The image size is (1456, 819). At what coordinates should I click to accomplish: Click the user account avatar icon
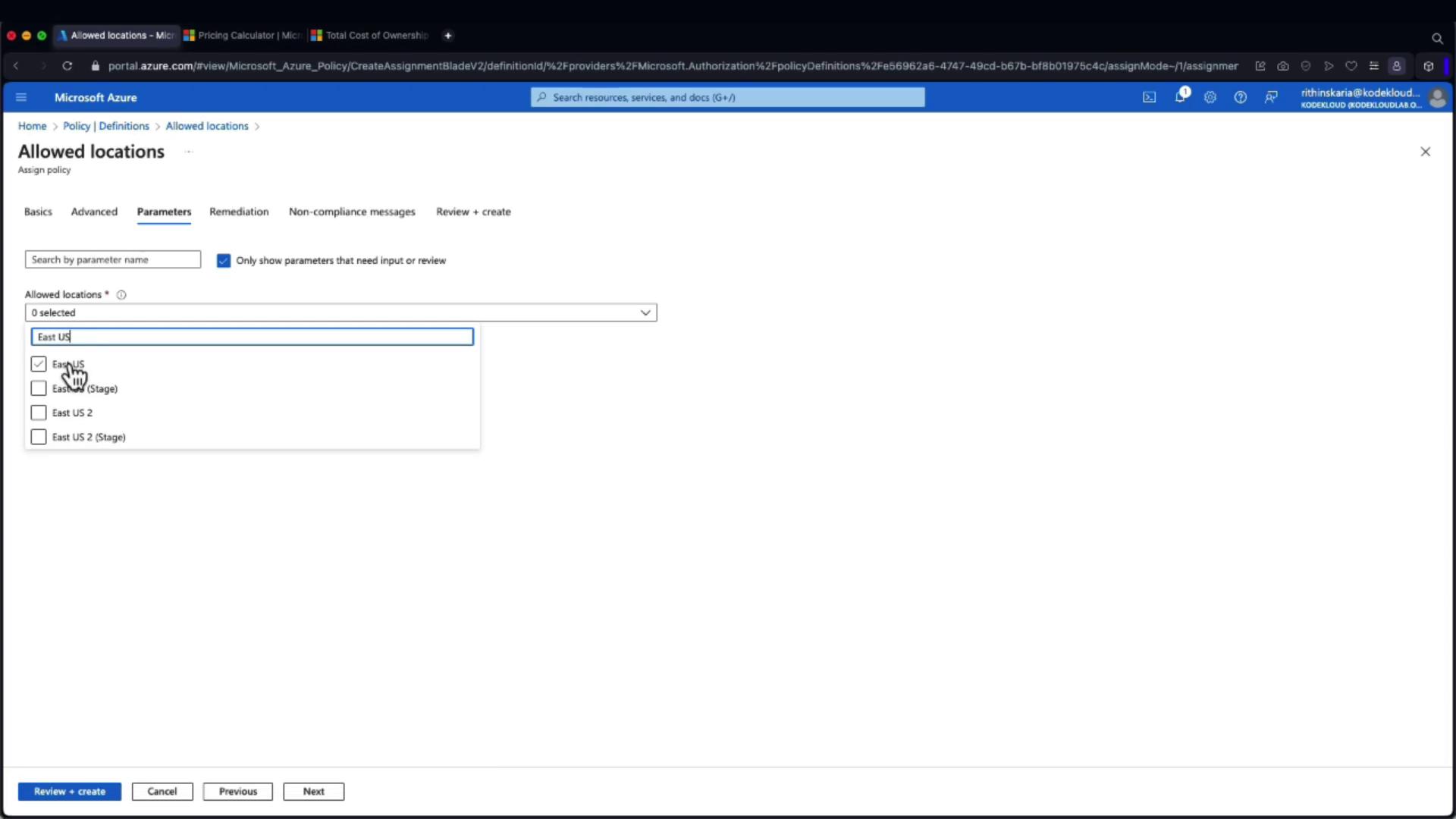(x=1436, y=98)
